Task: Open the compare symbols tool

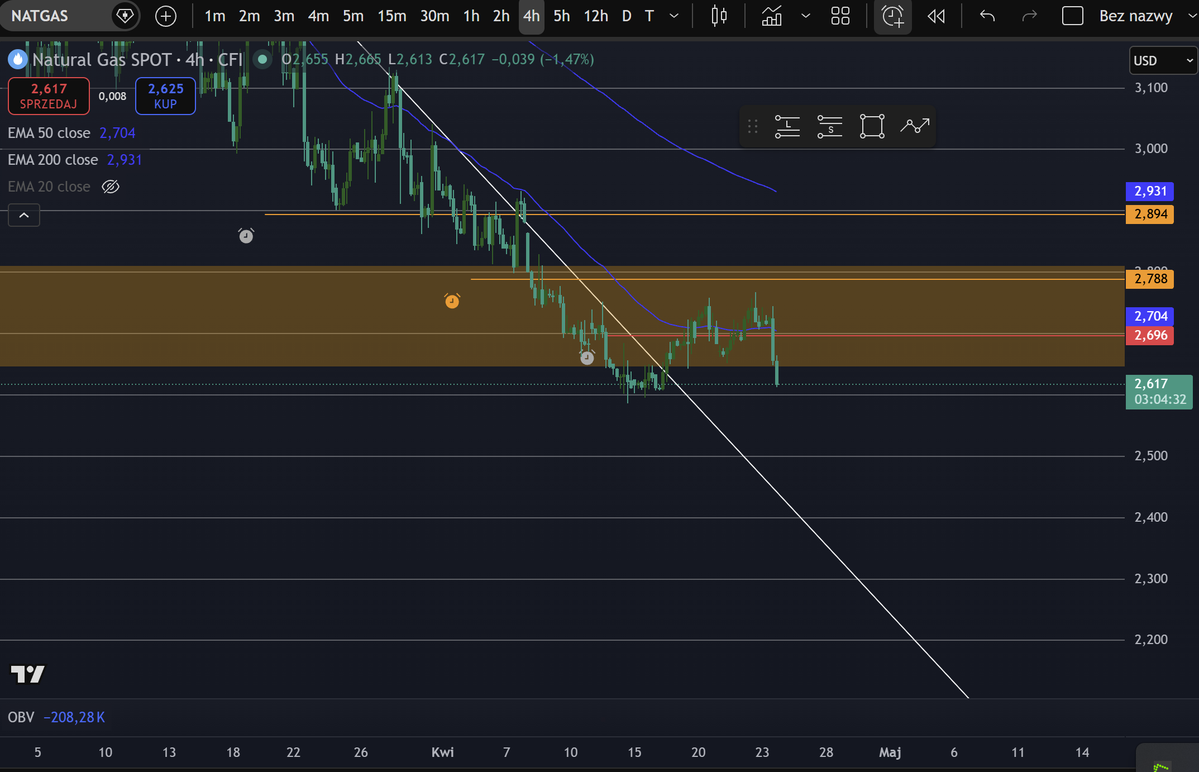Action: [x=719, y=16]
